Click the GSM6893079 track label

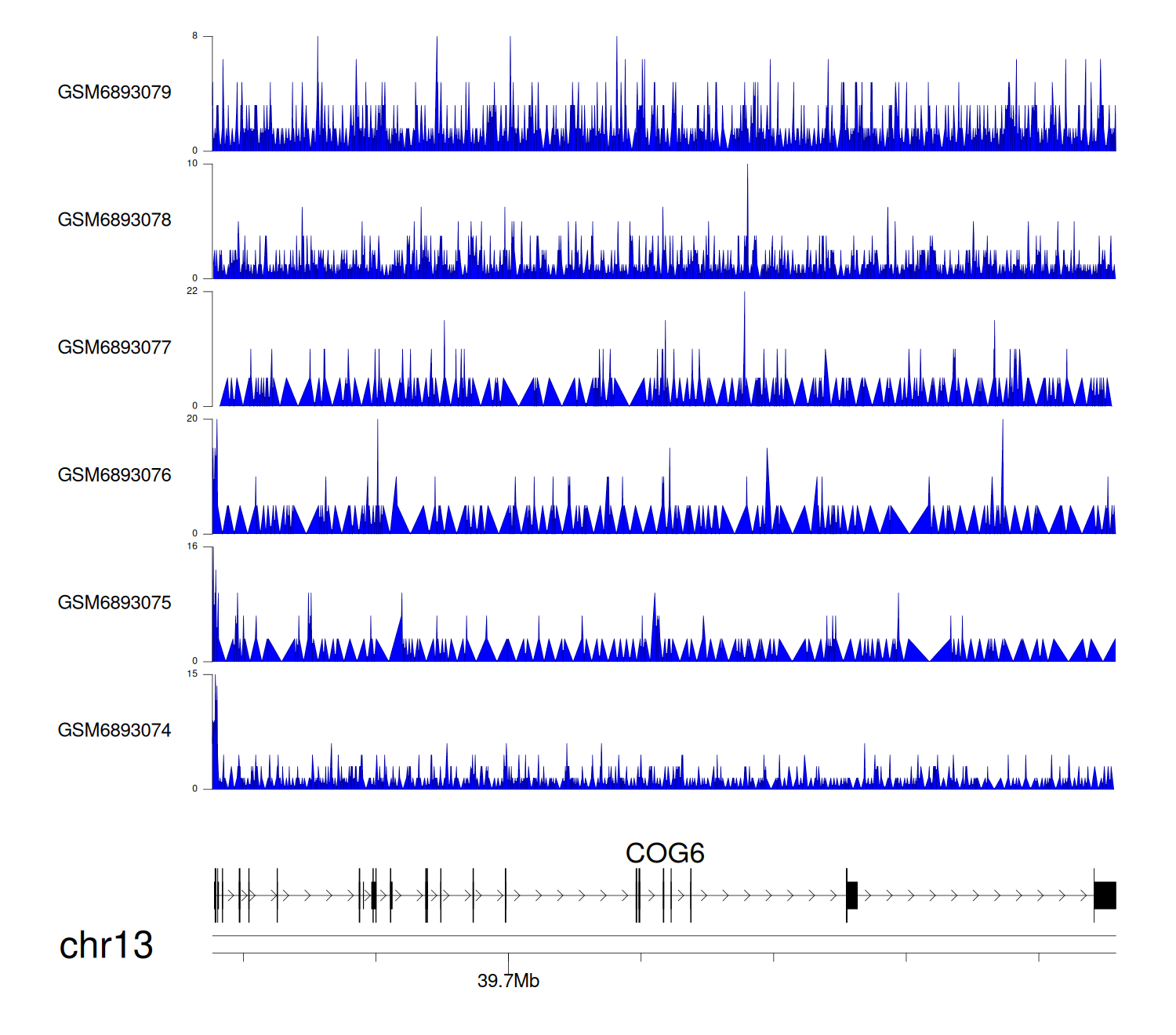114,93
